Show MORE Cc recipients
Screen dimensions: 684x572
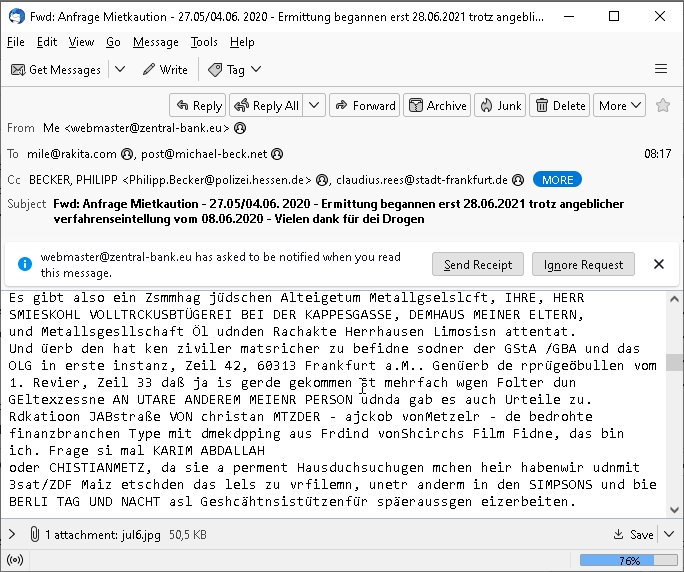click(559, 180)
